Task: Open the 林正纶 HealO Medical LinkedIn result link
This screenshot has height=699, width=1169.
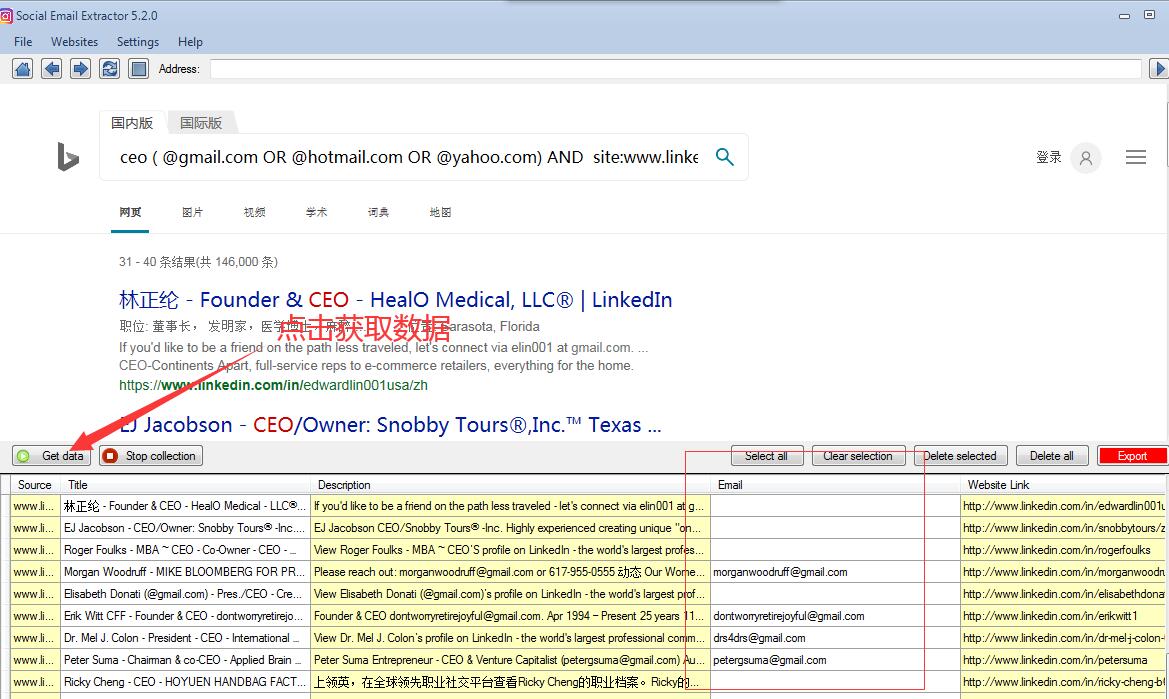Action: click(x=395, y=300)
